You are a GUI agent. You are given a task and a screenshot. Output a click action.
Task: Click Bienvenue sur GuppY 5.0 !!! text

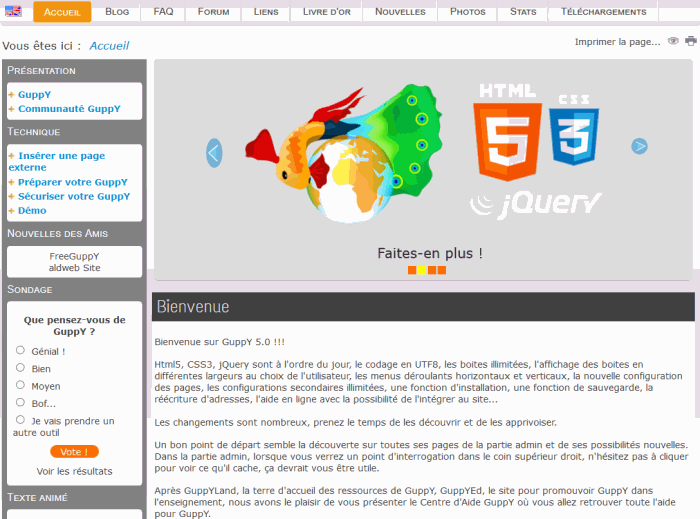coord(219,342)
